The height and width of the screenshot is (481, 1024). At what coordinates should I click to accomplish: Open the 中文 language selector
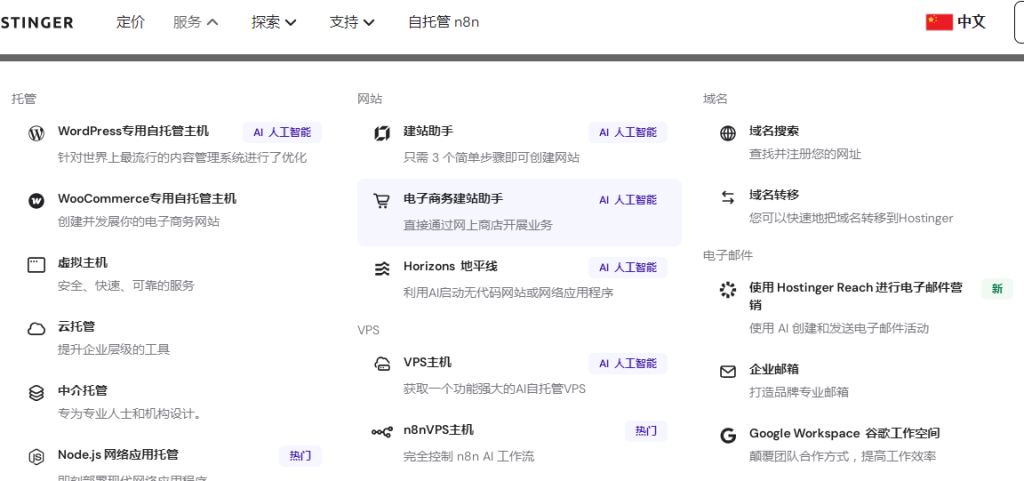(x=955, y=22)
